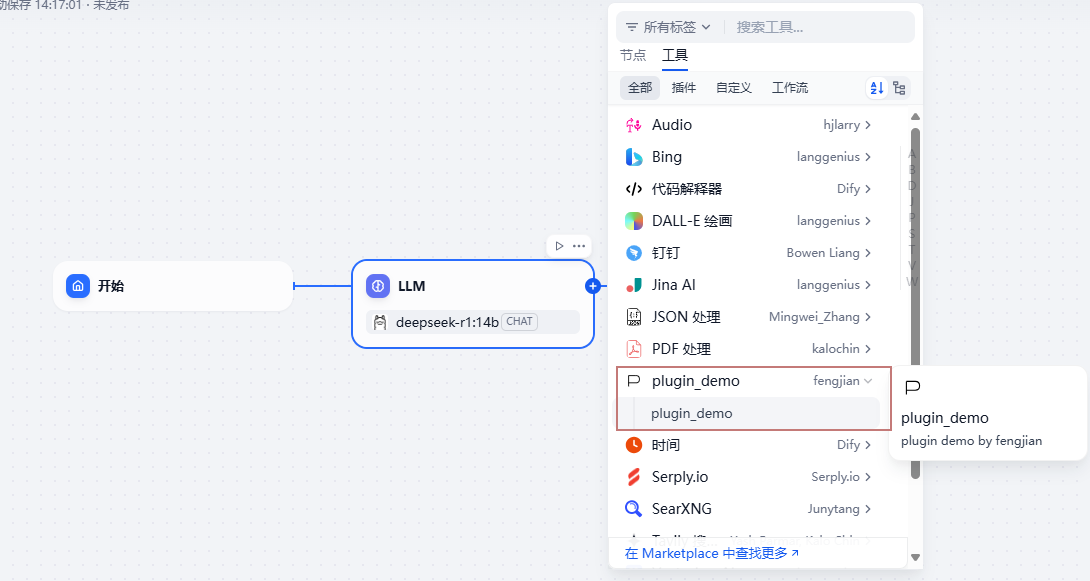Expand the DALL-E 绘画 tool group
The image size is (1090, 581).
(868, 221)
